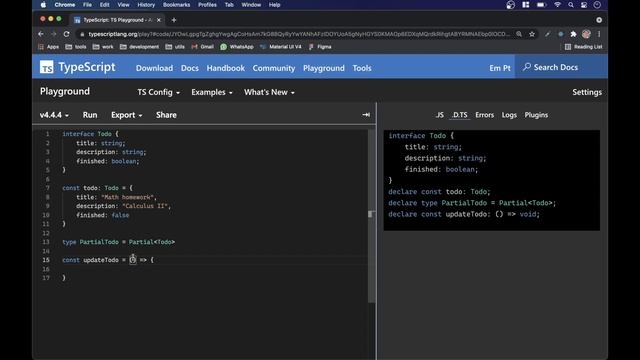
Task: Switch to the Plugins tab
Action: coord(536,115)
